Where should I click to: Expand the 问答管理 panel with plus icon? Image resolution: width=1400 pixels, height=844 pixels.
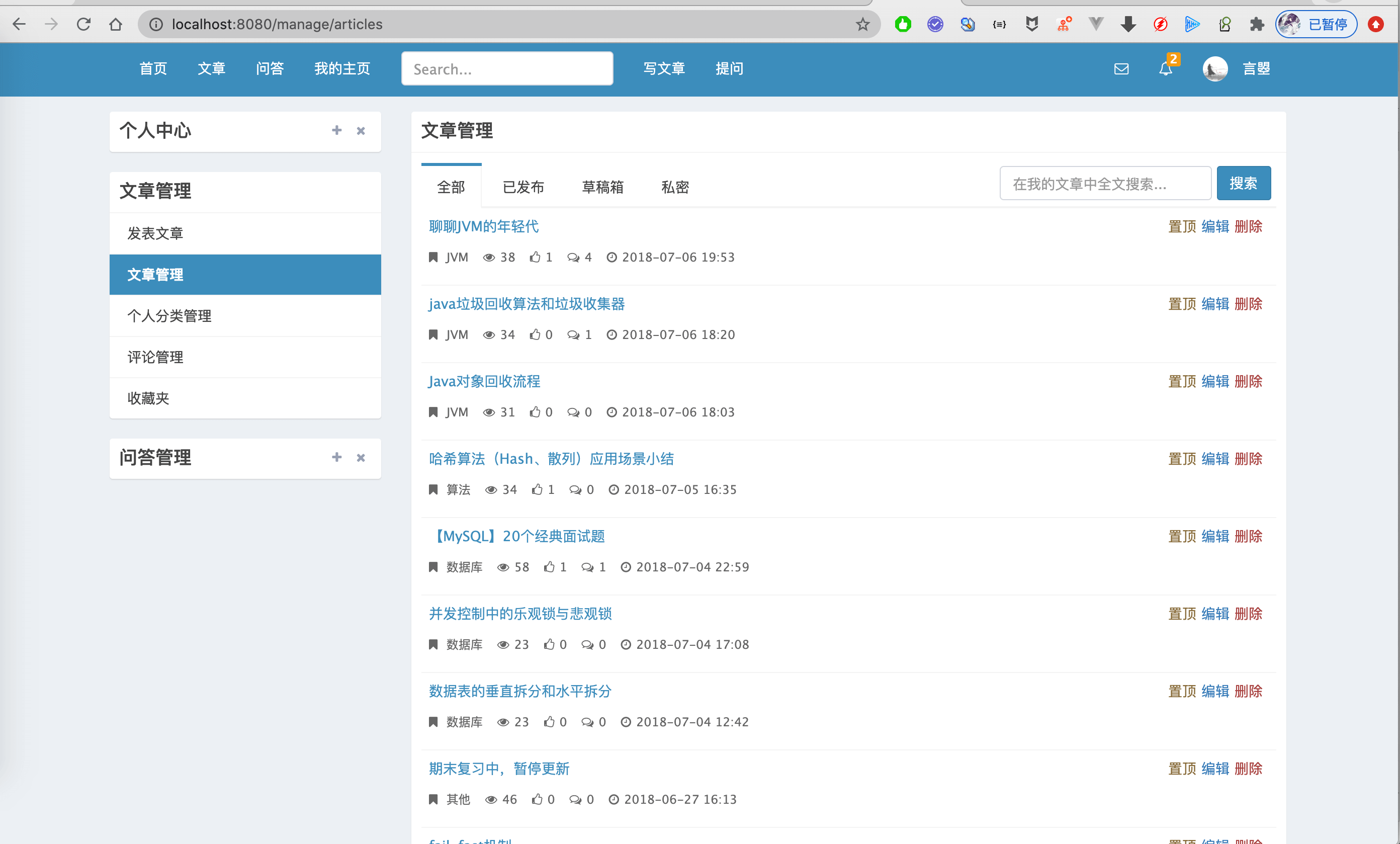pos(336,458)
